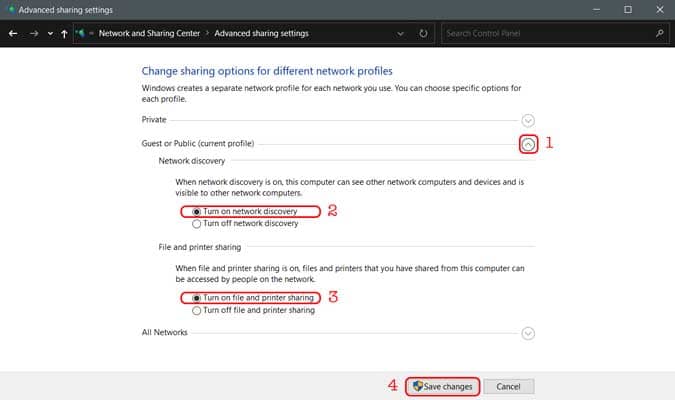The width and height of the screenshot is (675, 400).
Task: Click the Back navigation arrow
Action: point(13,33)
